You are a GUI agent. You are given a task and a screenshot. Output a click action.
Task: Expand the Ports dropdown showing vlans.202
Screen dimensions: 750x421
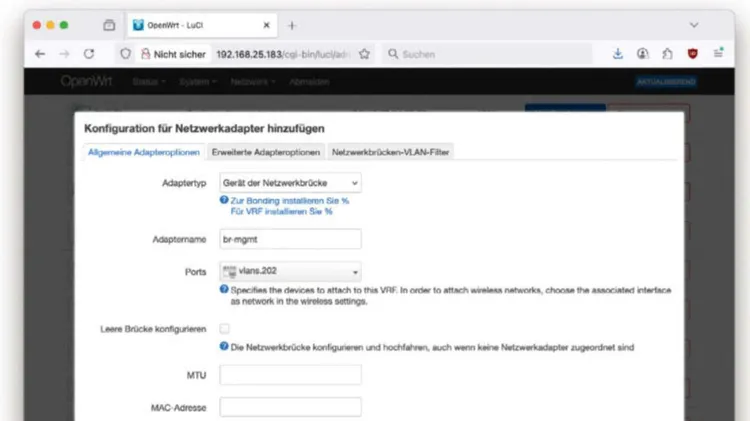click(x=290, y=271)
